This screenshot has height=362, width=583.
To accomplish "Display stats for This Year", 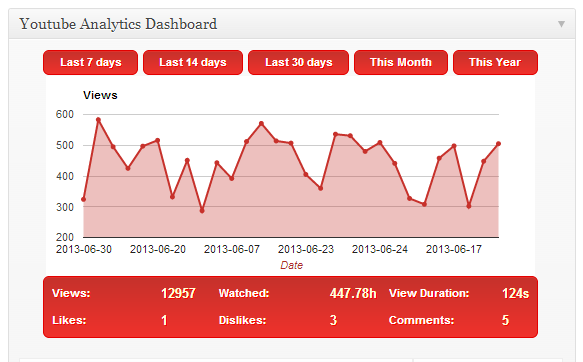I will pyautogui.click(x=495, y=62).
